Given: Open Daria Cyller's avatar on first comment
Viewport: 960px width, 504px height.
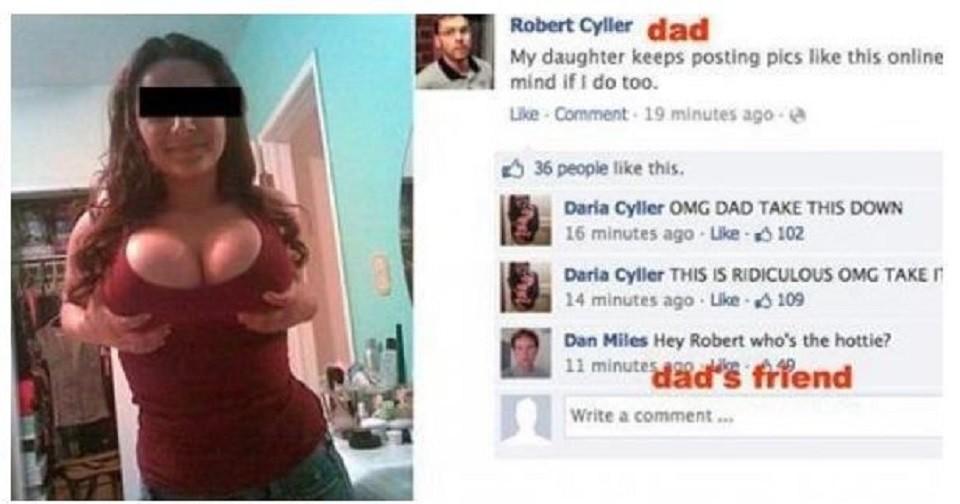Looking at the screenshot, I should click(525, 220).
